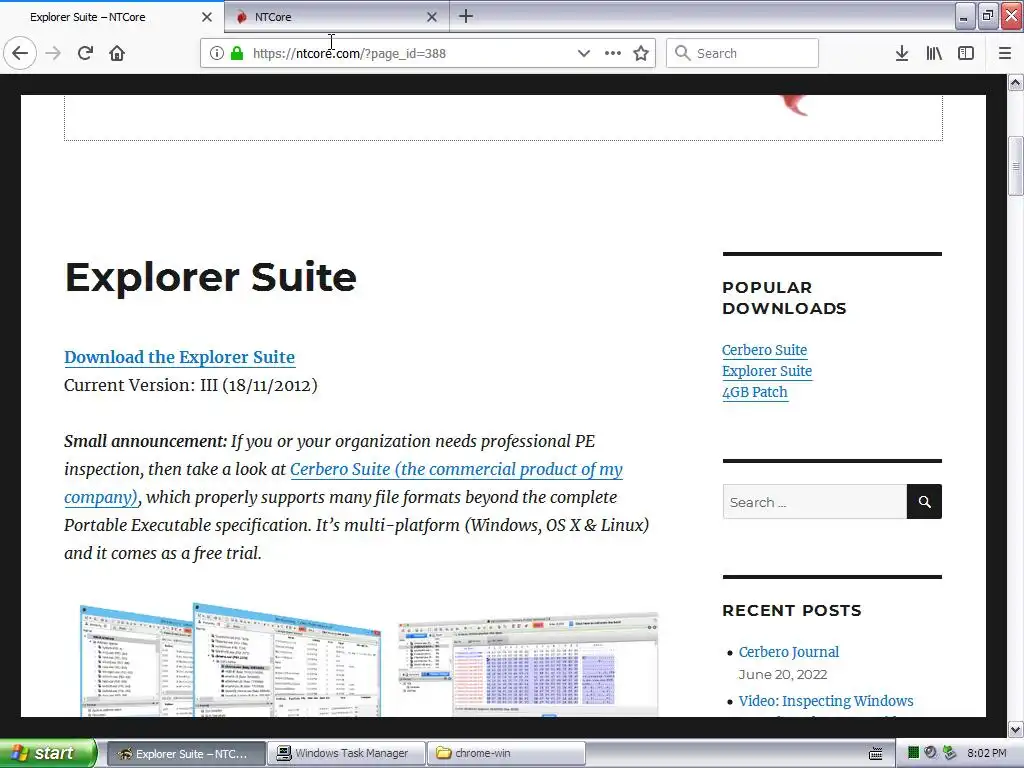Click scrollbar up arrow

(x=1016, y=82)
